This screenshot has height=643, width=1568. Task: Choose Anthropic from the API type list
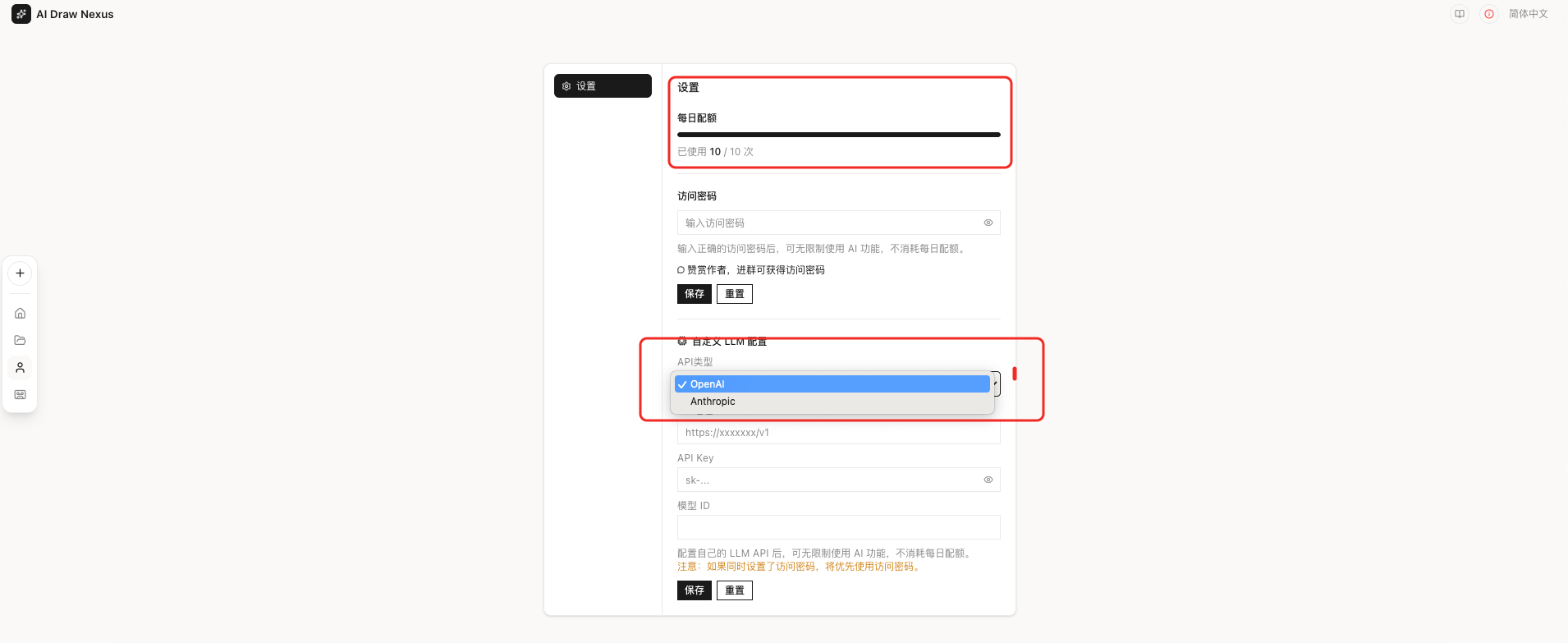713,402
